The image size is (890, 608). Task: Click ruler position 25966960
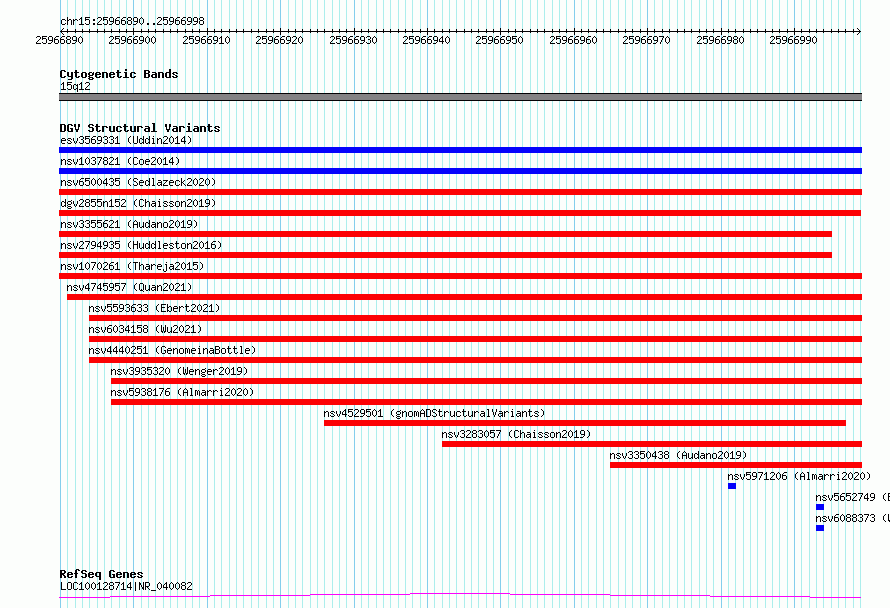click(573, 40)
